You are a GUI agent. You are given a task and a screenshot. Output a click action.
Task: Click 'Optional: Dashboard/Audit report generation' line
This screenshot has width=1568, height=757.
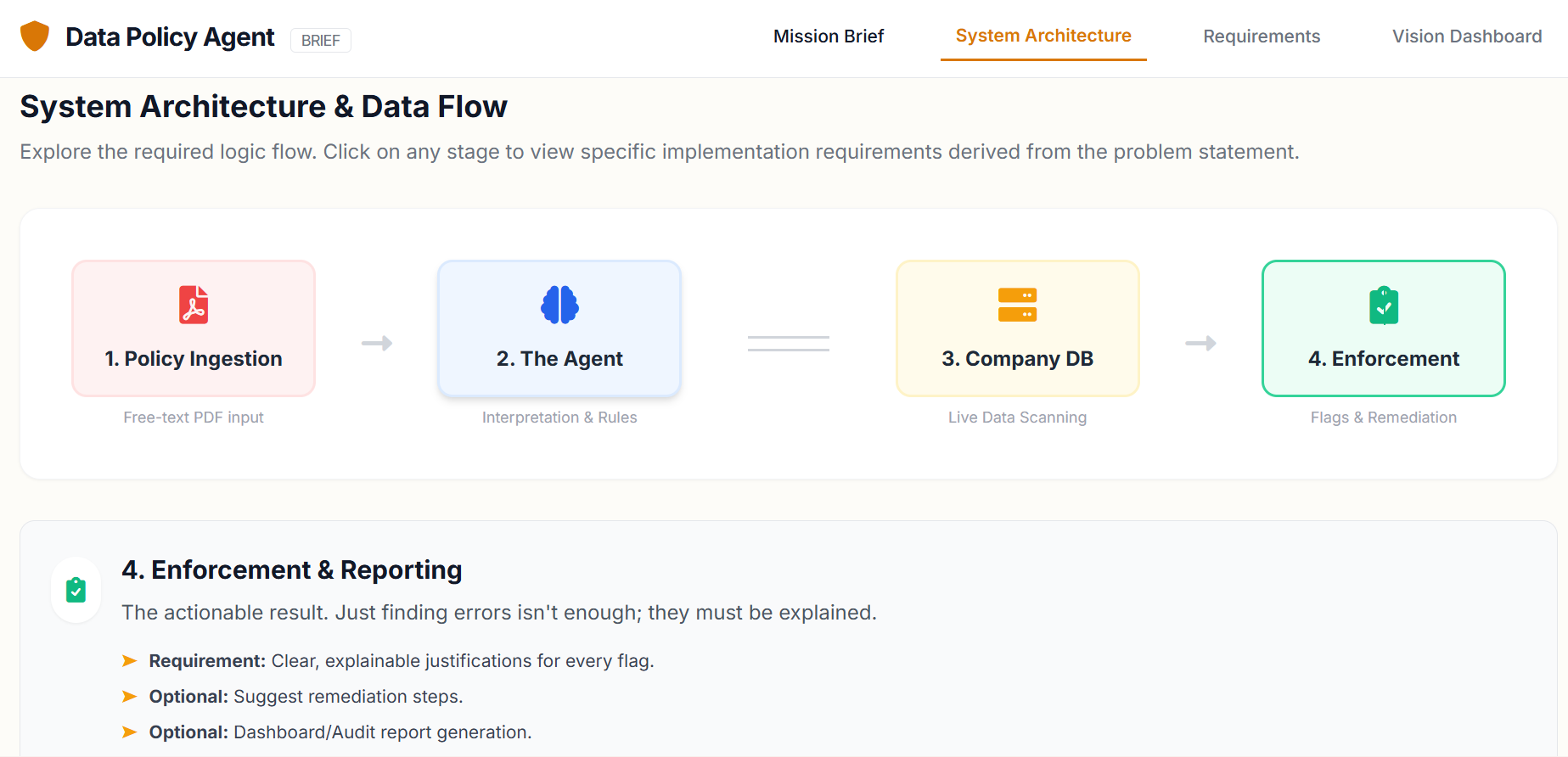(340, 732)
